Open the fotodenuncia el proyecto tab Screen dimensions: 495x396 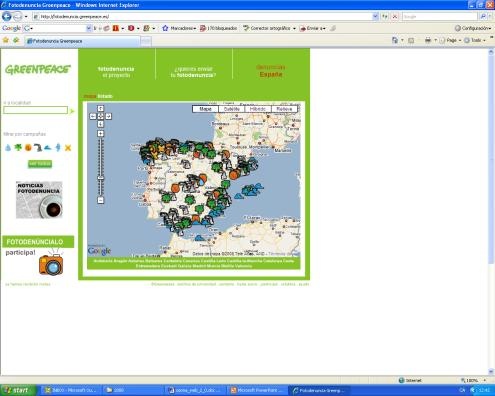pyautogui.click(x=116, y=72)
